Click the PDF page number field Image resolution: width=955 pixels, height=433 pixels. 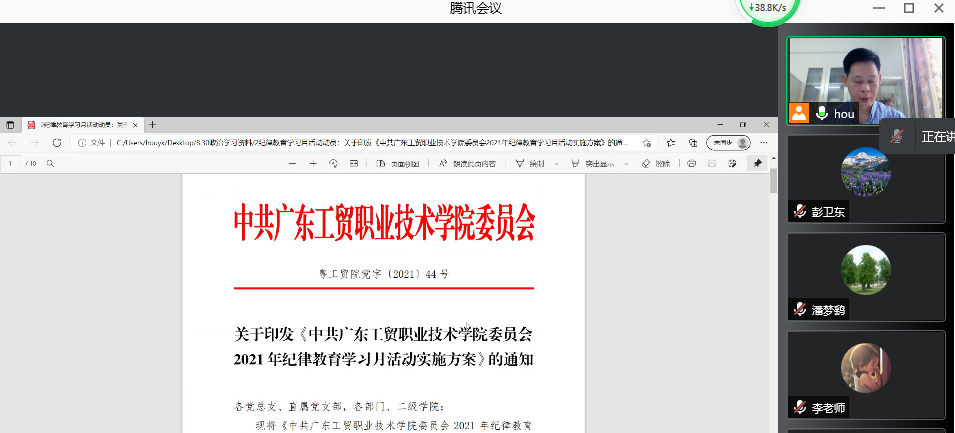(x=11, y=163)
